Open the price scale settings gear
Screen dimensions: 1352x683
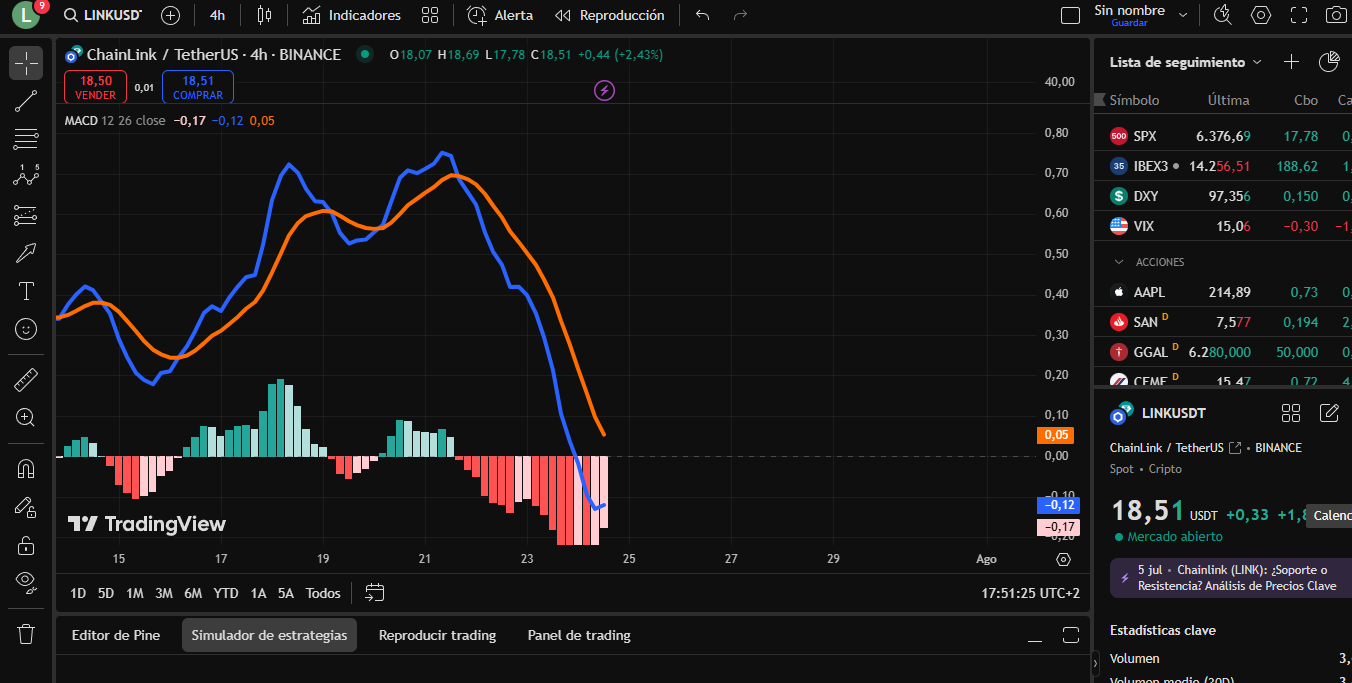click(x=1063, y=559)
